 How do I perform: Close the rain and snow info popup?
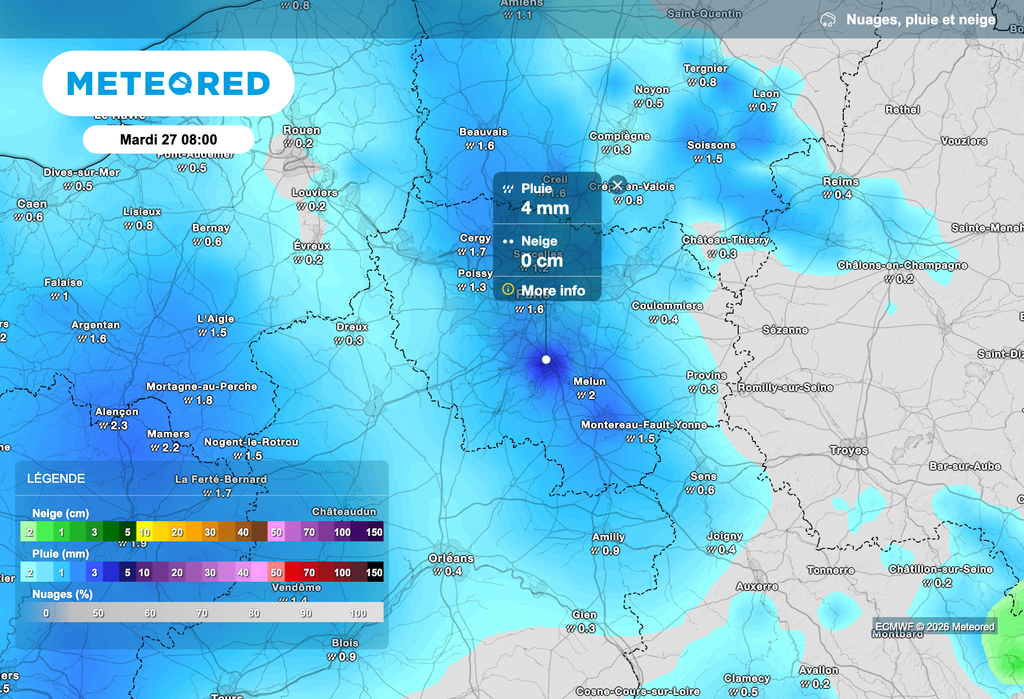pos(617,185)
